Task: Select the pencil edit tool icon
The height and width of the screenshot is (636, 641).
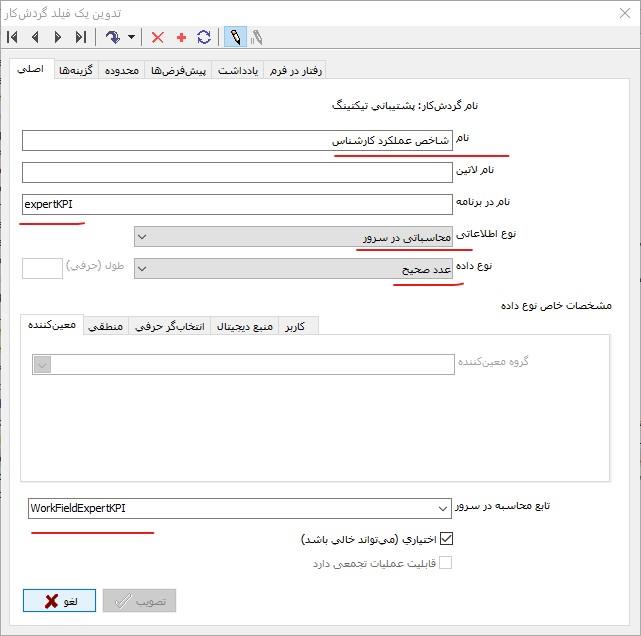Action: [235, 37]
